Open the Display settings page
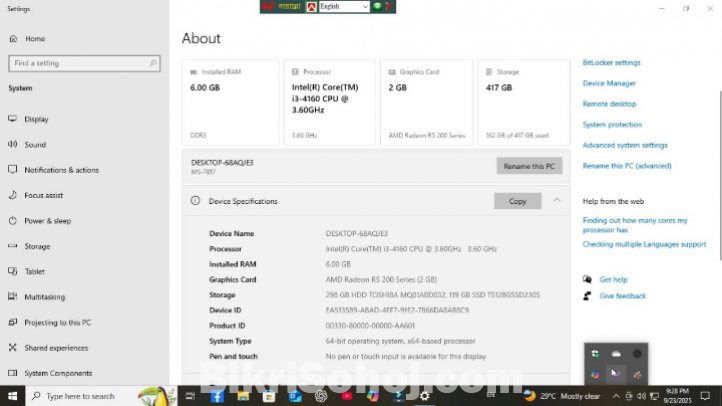Viewport: 722px width, 406px height. pyautogui.click(x=36, y=119)
